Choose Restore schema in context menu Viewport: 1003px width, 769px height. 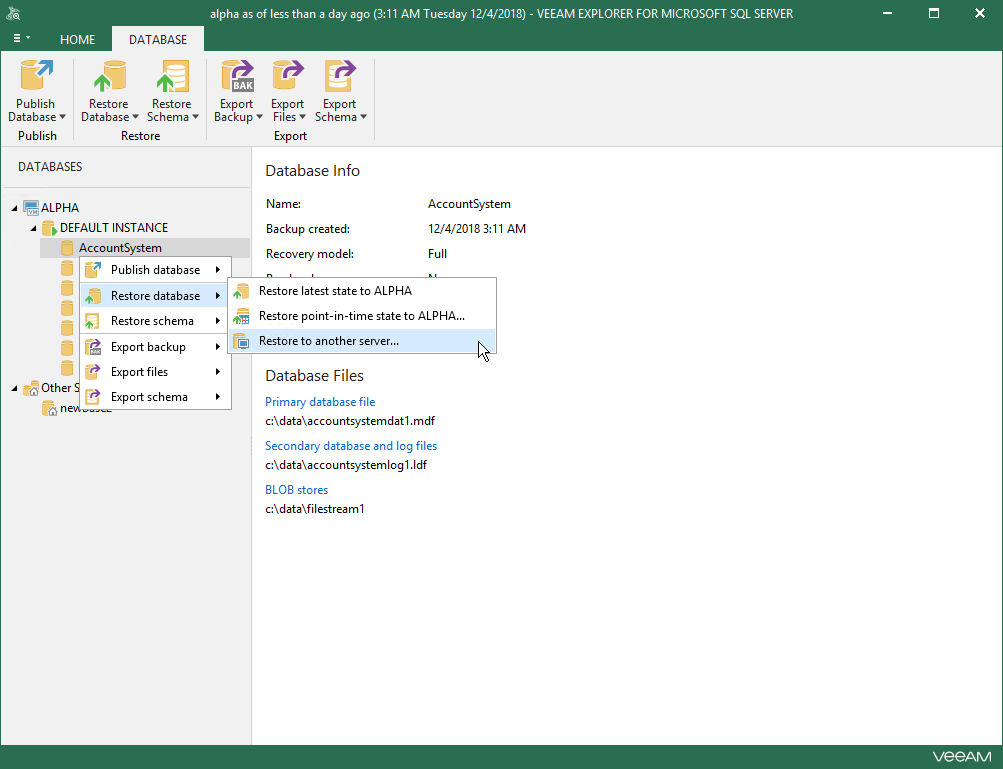tap(155, 321)
